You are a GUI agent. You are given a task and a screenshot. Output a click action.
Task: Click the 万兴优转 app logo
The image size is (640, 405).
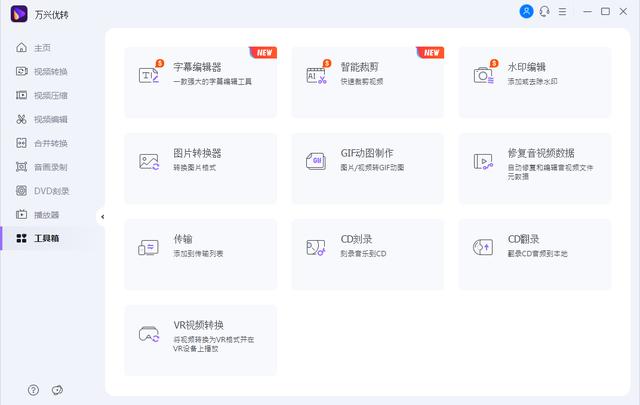pyautogui.click(x=19, y=14)
